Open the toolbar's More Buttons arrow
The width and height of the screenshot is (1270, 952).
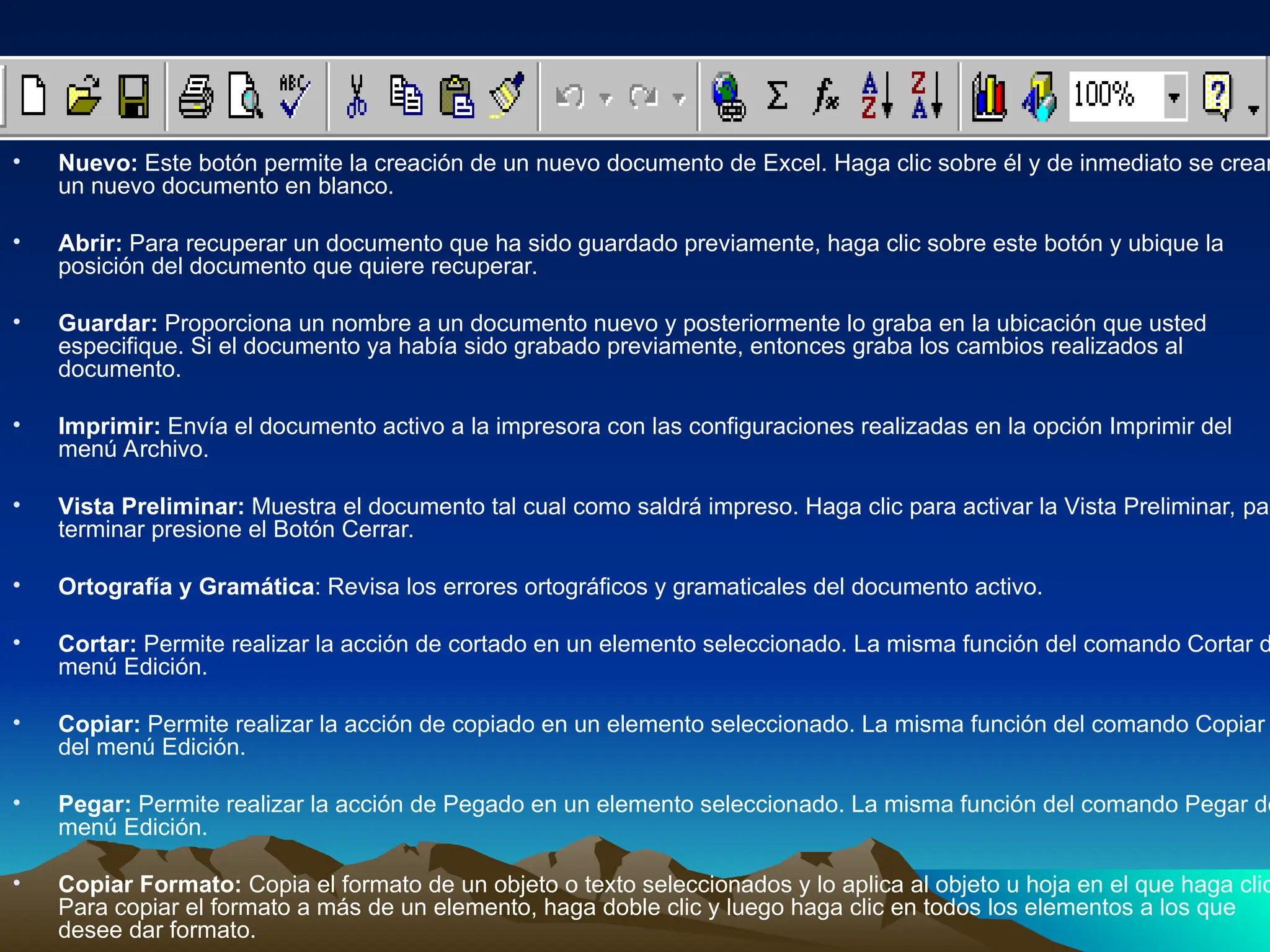[x=1253, y=110]
